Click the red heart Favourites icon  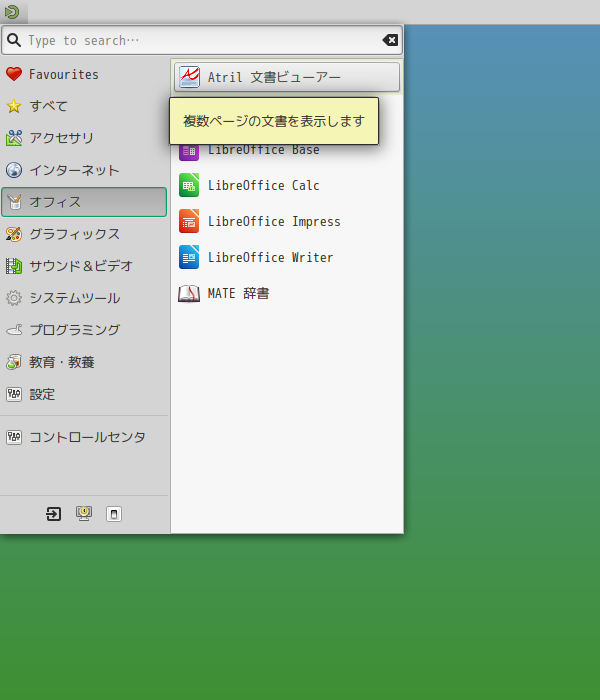[x=14, y=74]
